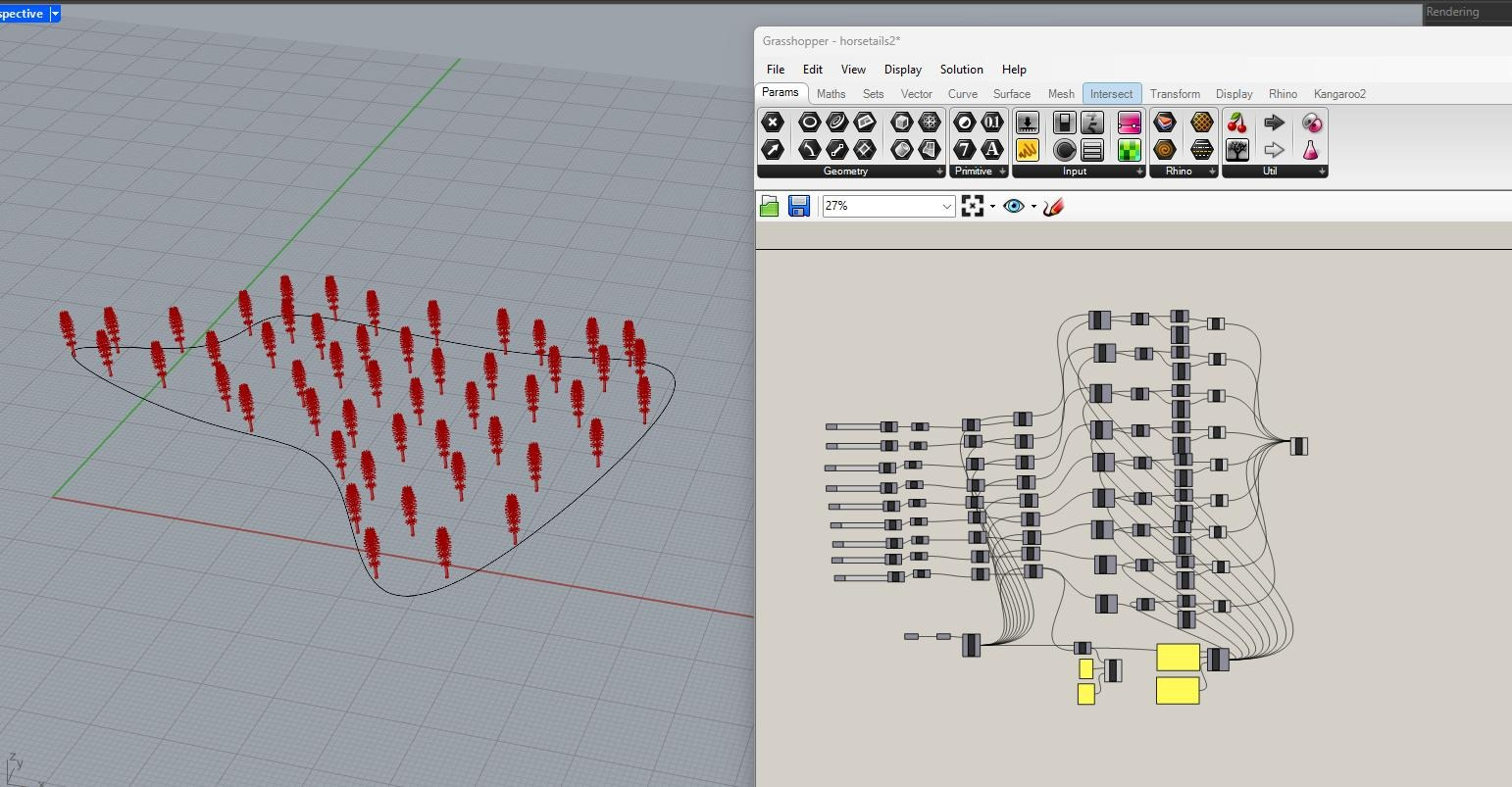Select the Point parameter icon in Geometry
The height and width of the screenshot is (787, 1512).
773,122
